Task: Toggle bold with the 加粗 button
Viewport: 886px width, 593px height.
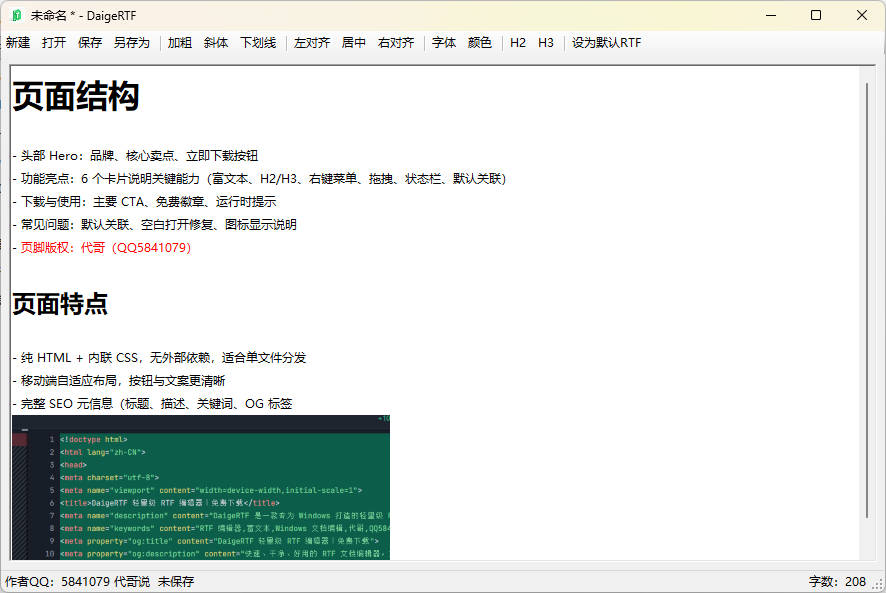Action: (178, 42)
